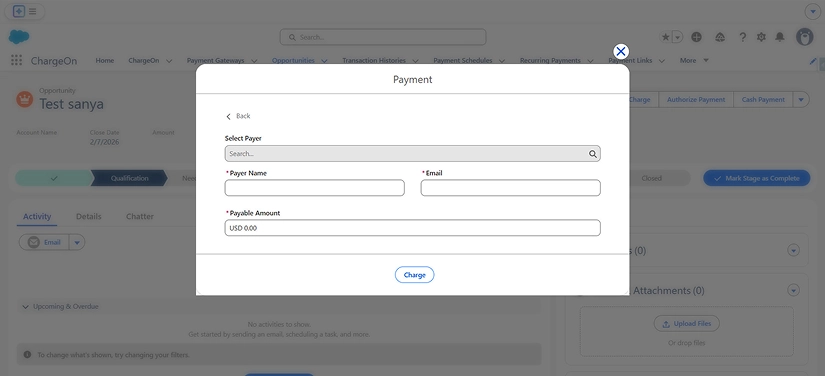Go to the Home nav tab
The image size is (825, 376).
pyautogui.click(x=105, y=60)
